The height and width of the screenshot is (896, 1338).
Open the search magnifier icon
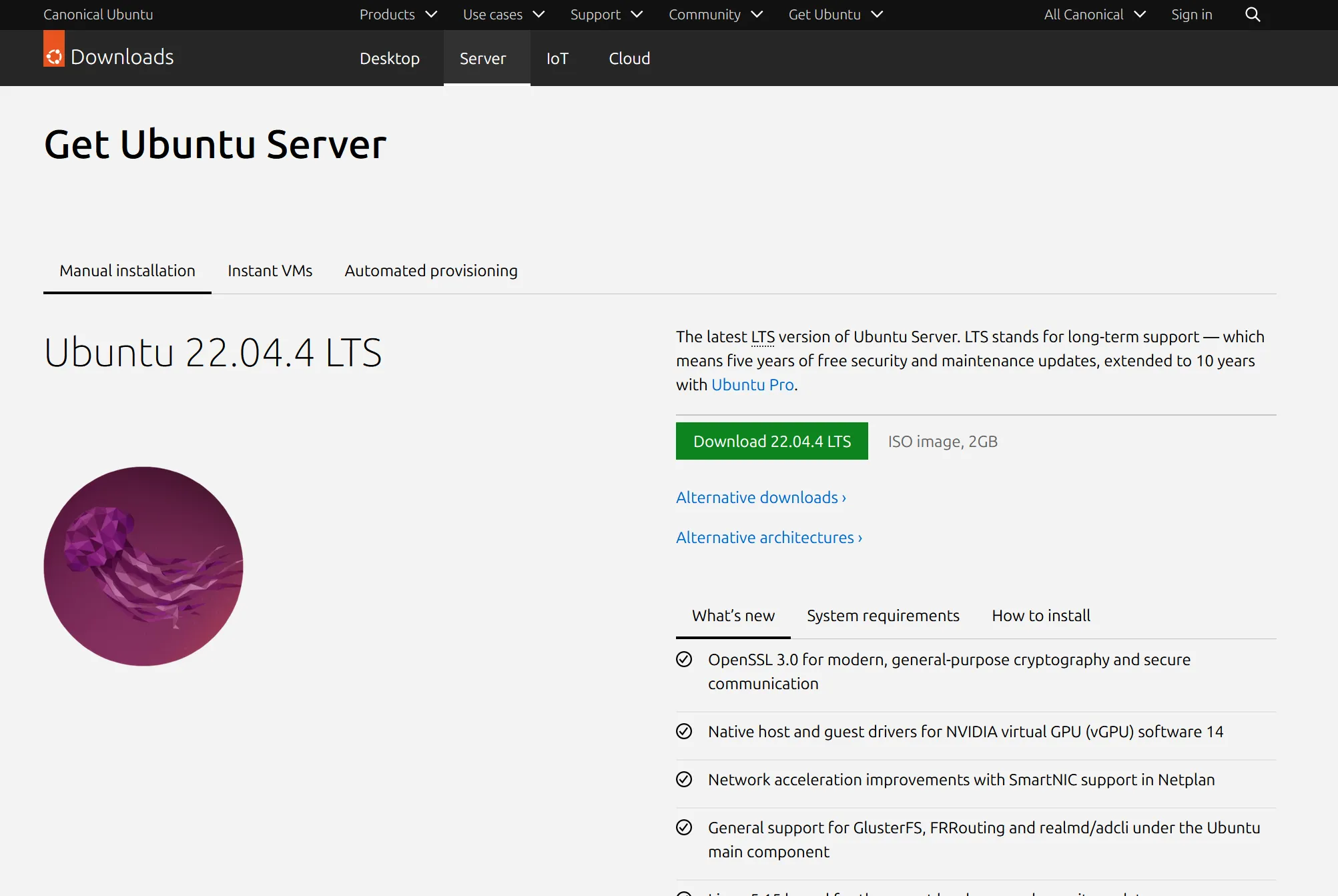1253,15
